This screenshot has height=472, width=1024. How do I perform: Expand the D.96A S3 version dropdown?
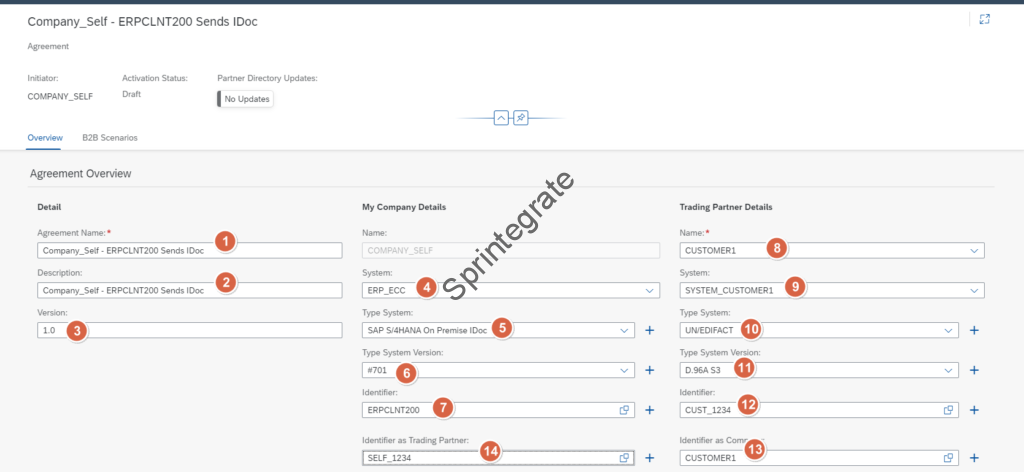point(948,370)
